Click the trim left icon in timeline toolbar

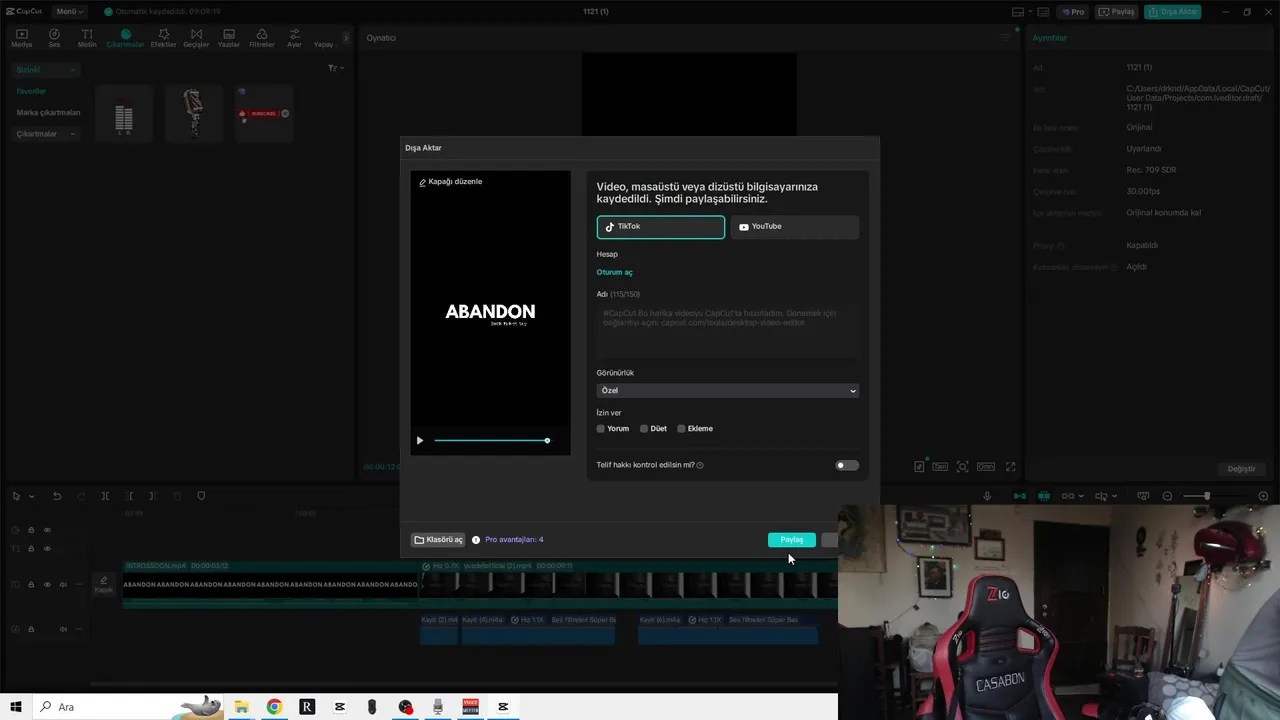coord(129,496)
